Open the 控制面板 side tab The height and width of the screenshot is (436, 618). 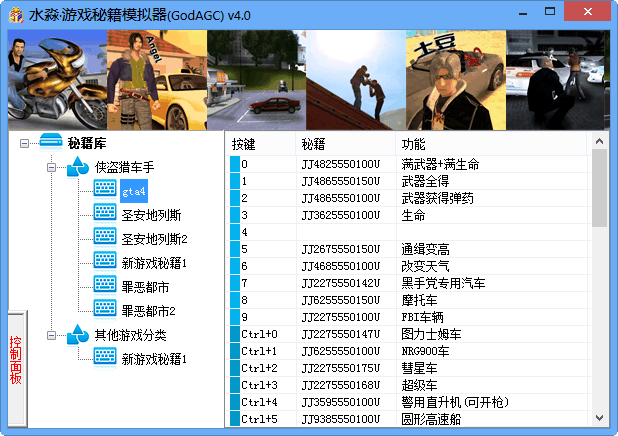17,369
